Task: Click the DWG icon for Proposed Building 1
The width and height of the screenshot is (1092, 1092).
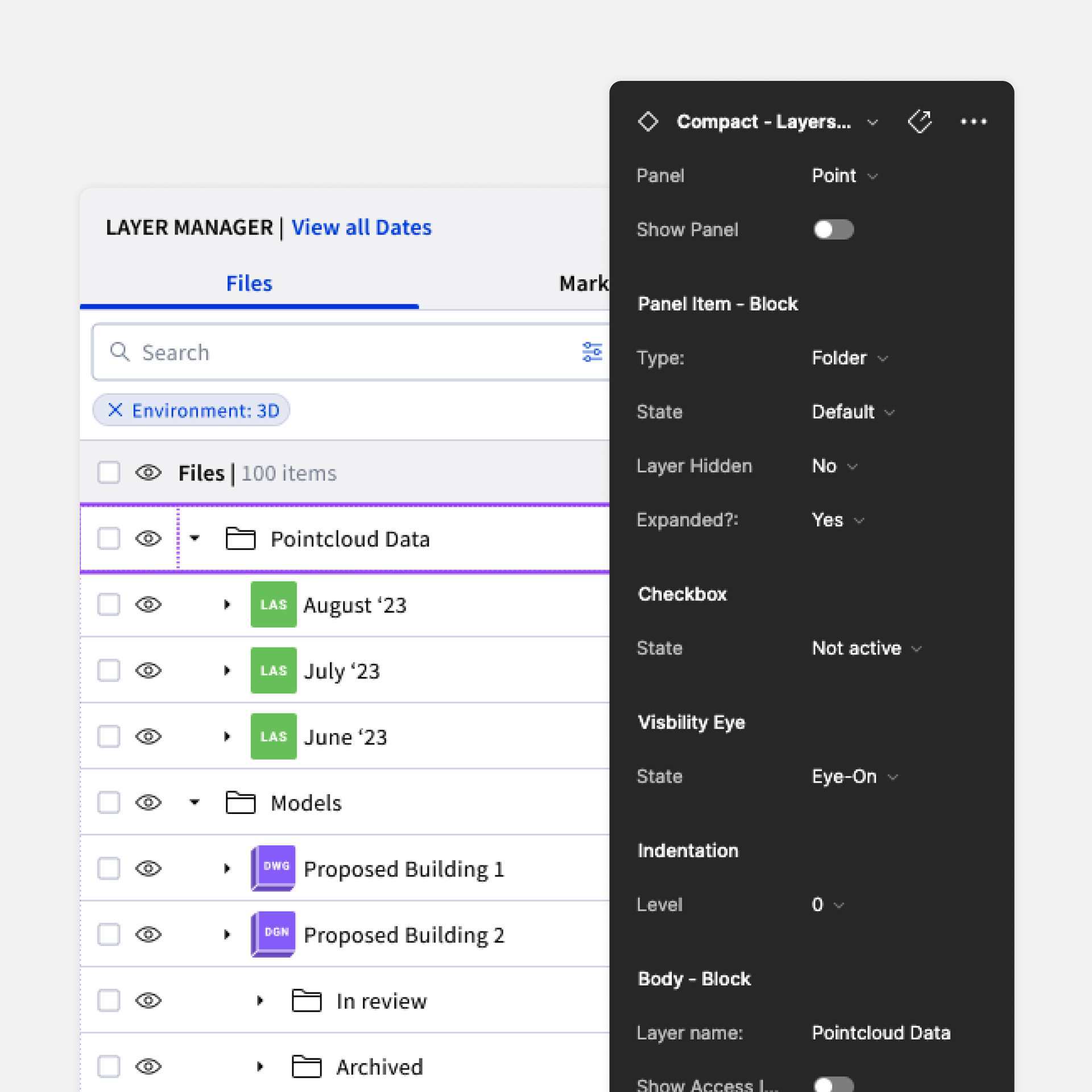Action: click(x=274, y=868)
